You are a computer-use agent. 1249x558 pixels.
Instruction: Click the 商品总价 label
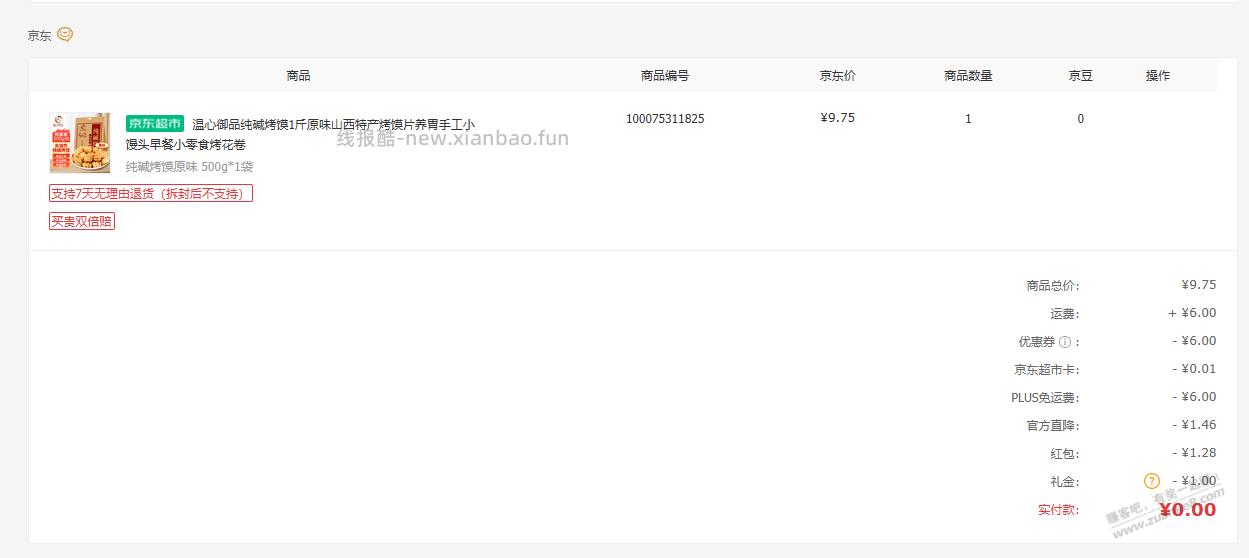[1053, 286]
